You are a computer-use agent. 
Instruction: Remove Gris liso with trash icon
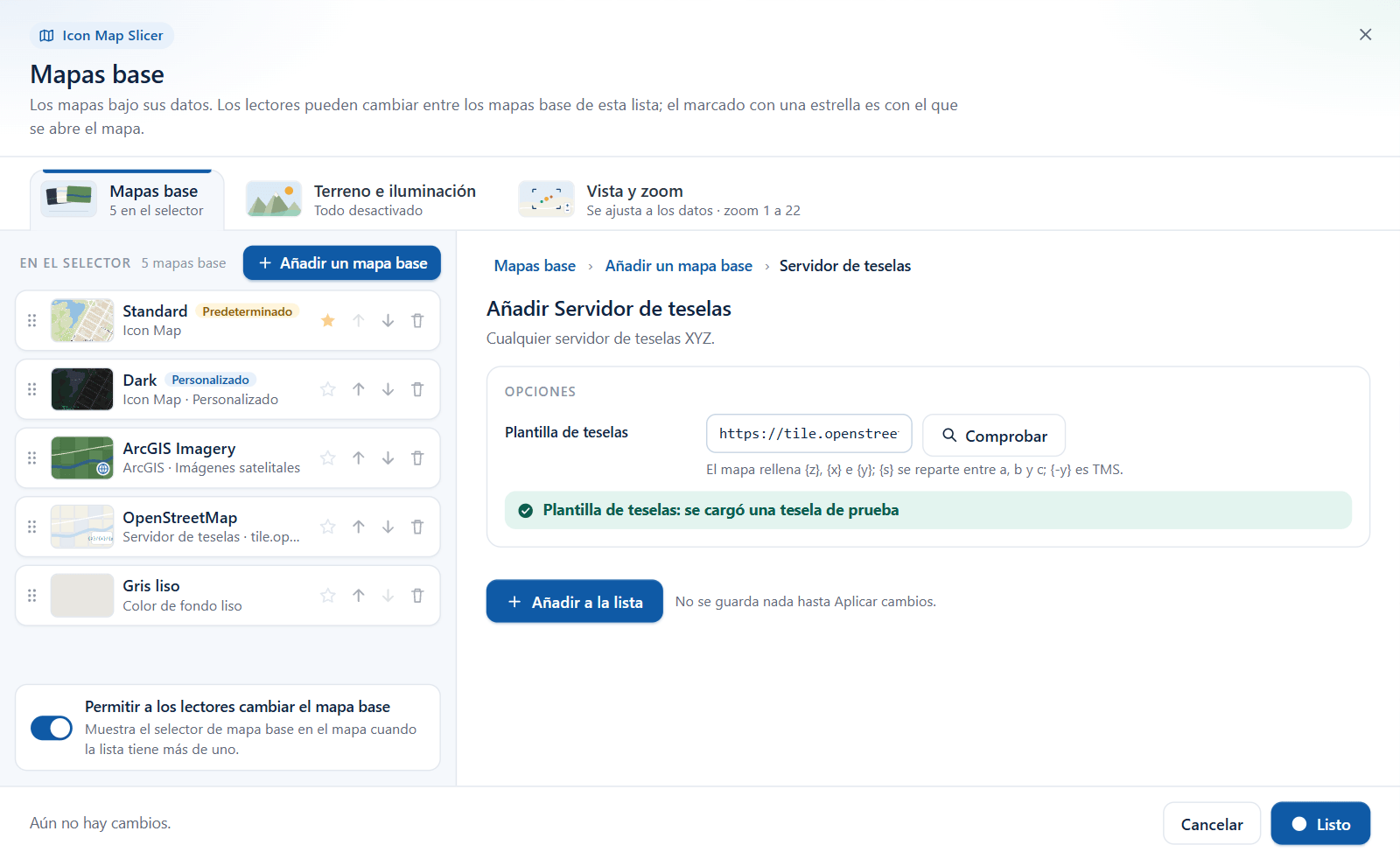417,596
